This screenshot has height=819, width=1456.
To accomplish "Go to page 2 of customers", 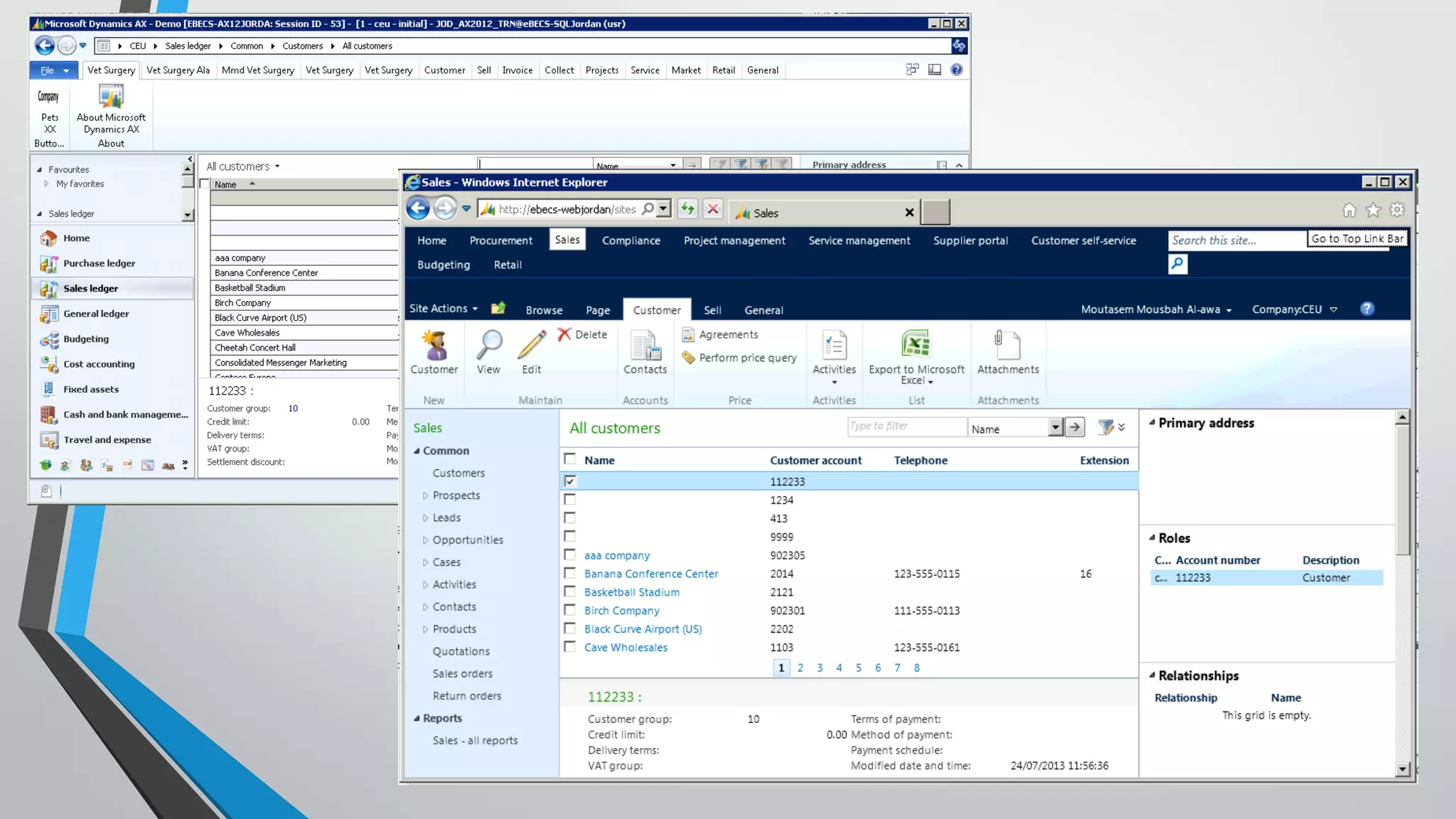I will 801,668.
